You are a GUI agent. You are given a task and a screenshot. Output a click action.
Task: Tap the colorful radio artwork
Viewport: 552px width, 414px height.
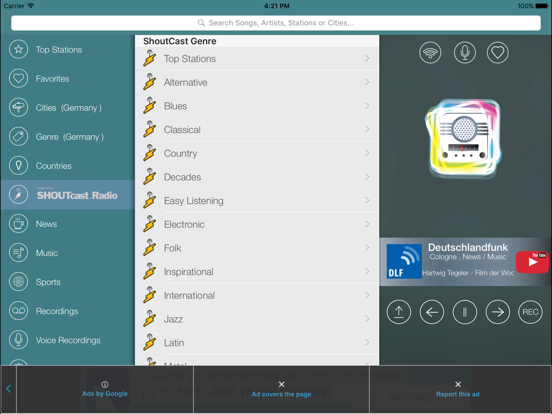(x=463, y=138)
